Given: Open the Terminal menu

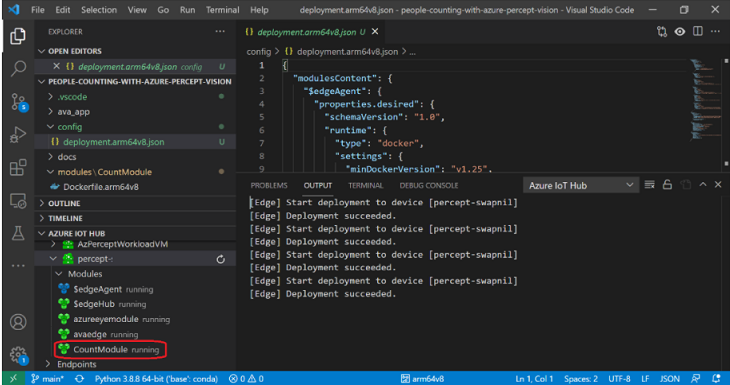Looking at the screenshot, I should 223,10.
